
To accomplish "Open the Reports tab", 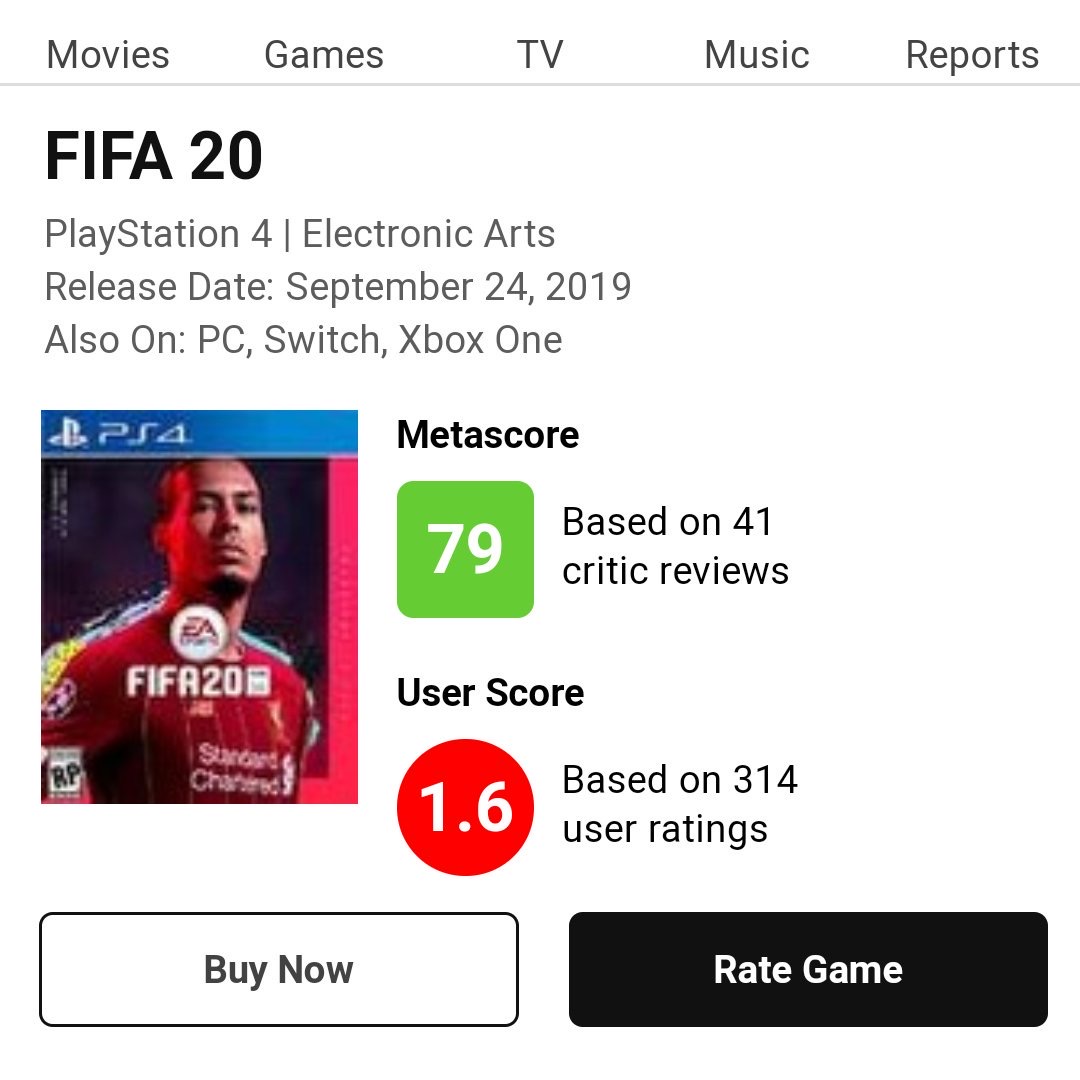I will click(972, 54).
